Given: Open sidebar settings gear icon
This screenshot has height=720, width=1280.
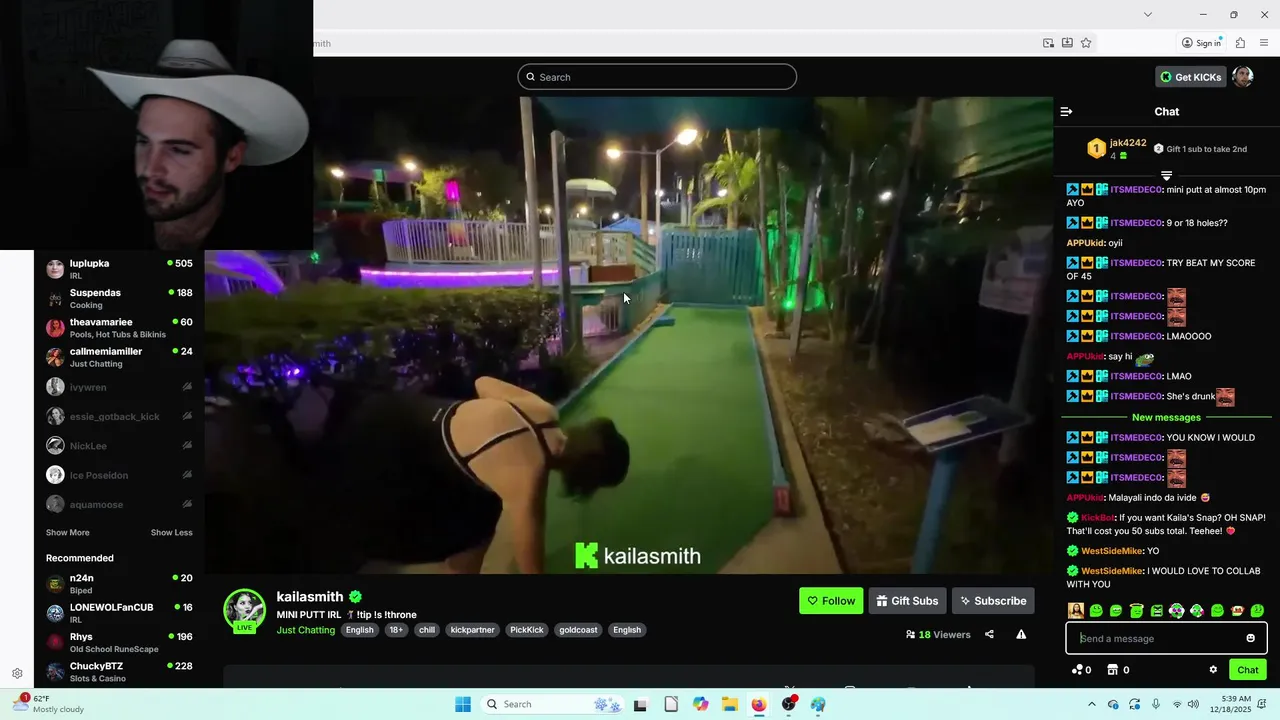Looking at the screenshot, I should click(x=17, y=674).
